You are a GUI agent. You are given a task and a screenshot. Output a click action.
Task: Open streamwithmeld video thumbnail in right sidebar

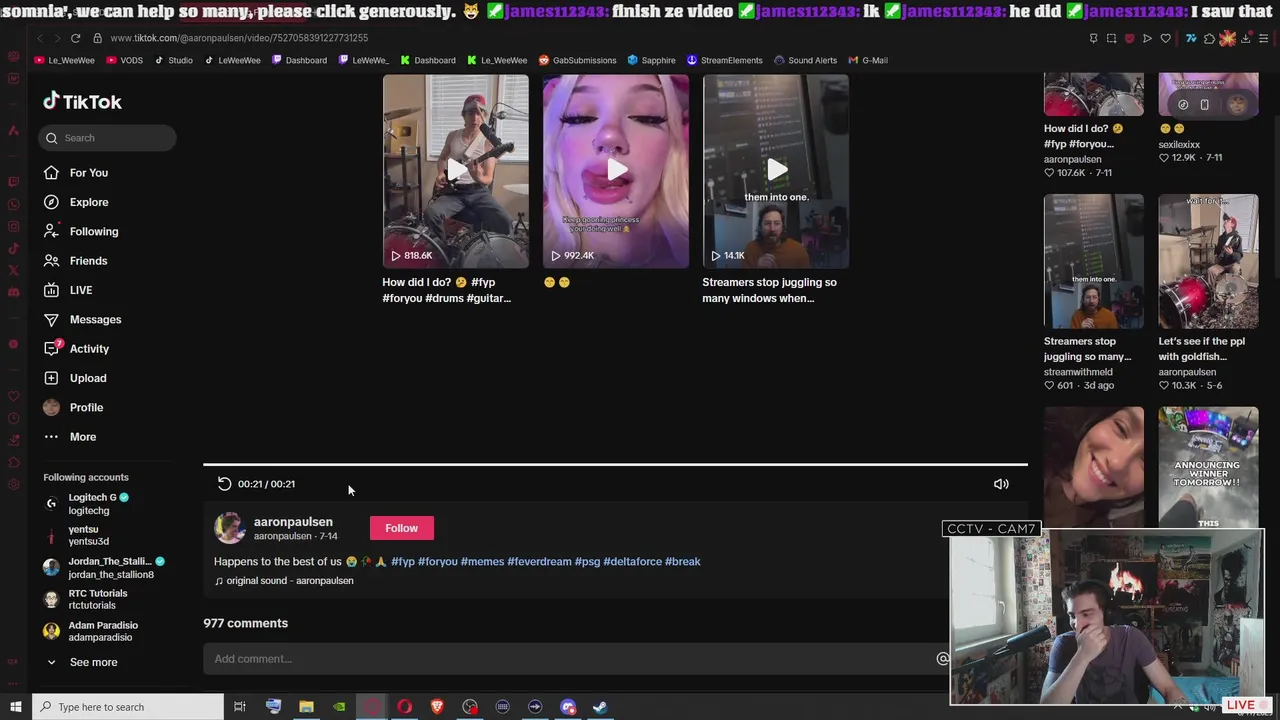(x=1094, y=261)
